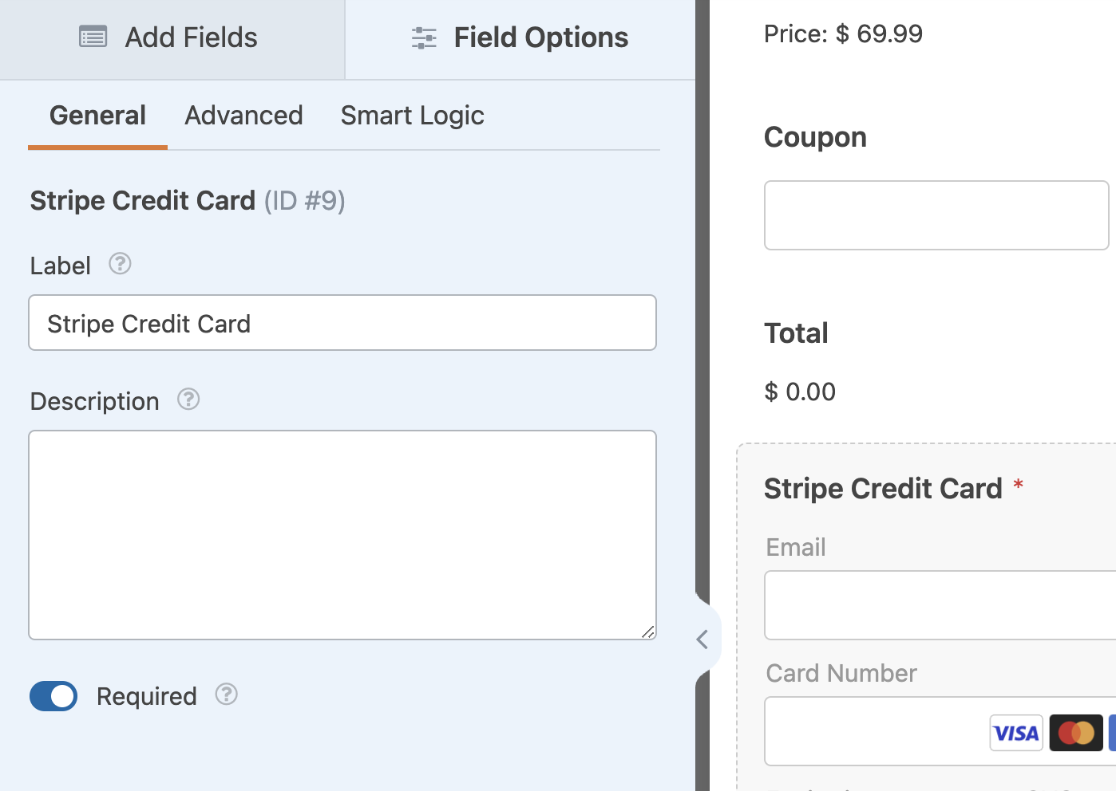The width and height of the screenshot is (1116, 791).
Task: Toggle the Required switch off
Action: 53,696
